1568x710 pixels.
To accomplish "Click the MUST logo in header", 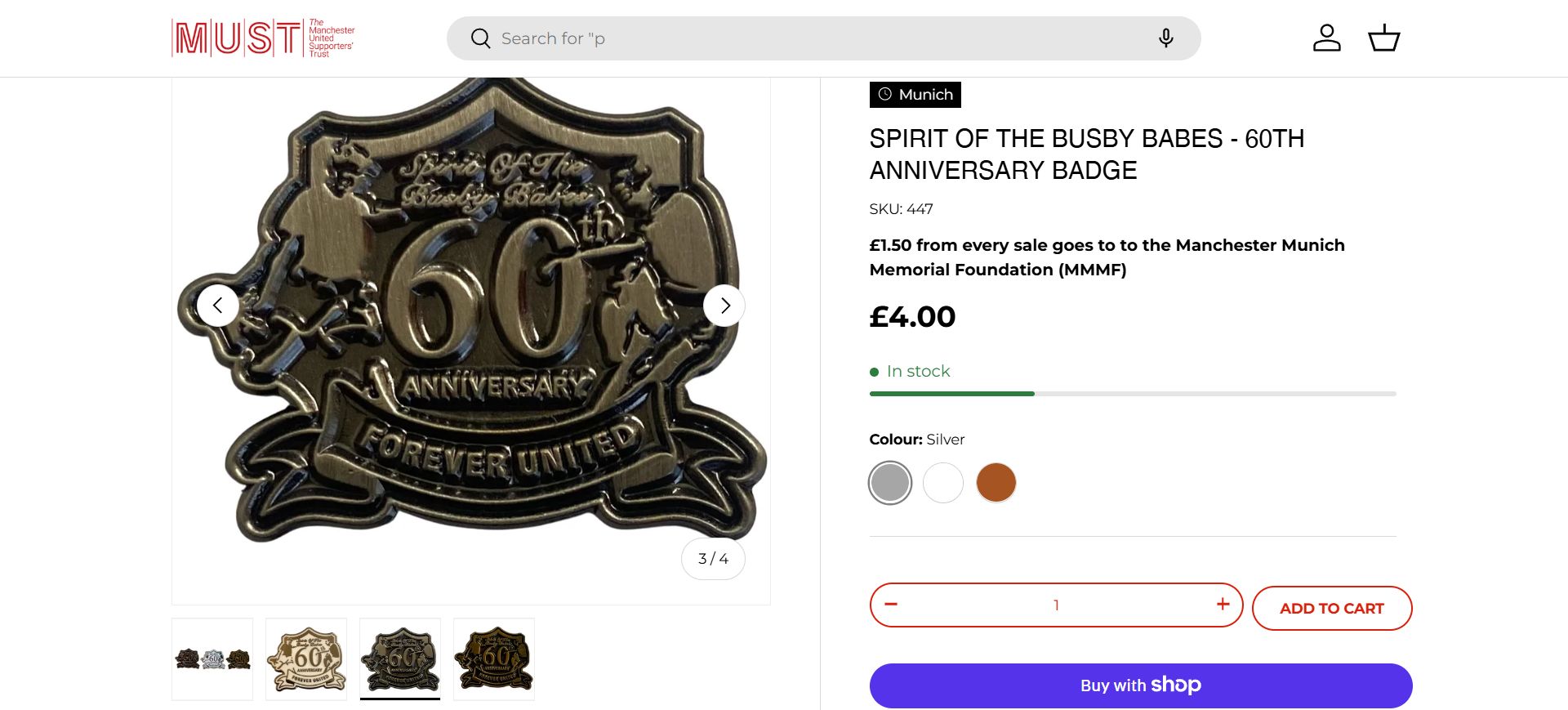I will pos(263,38).
